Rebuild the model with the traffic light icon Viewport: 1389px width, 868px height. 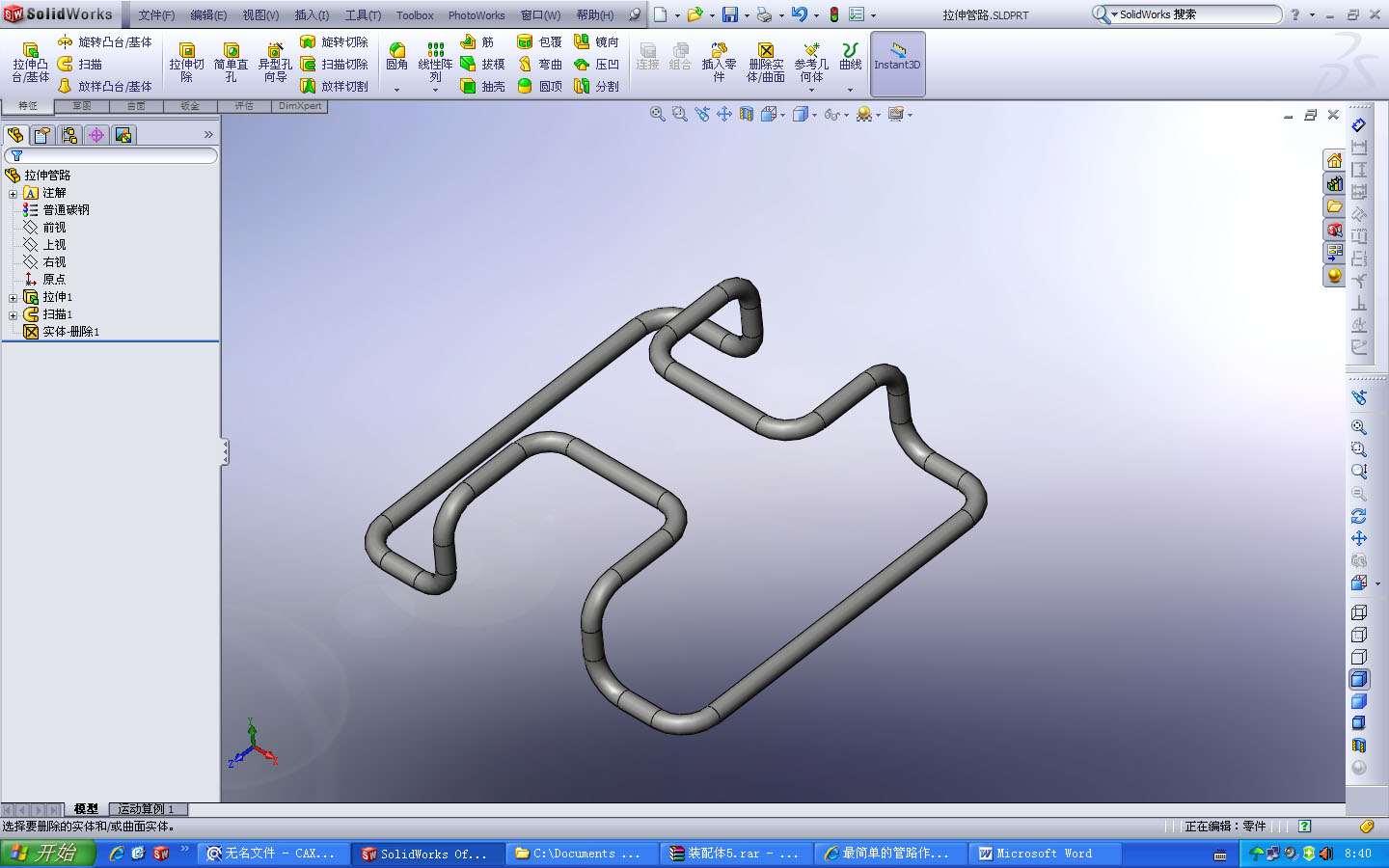coord(834,14)
